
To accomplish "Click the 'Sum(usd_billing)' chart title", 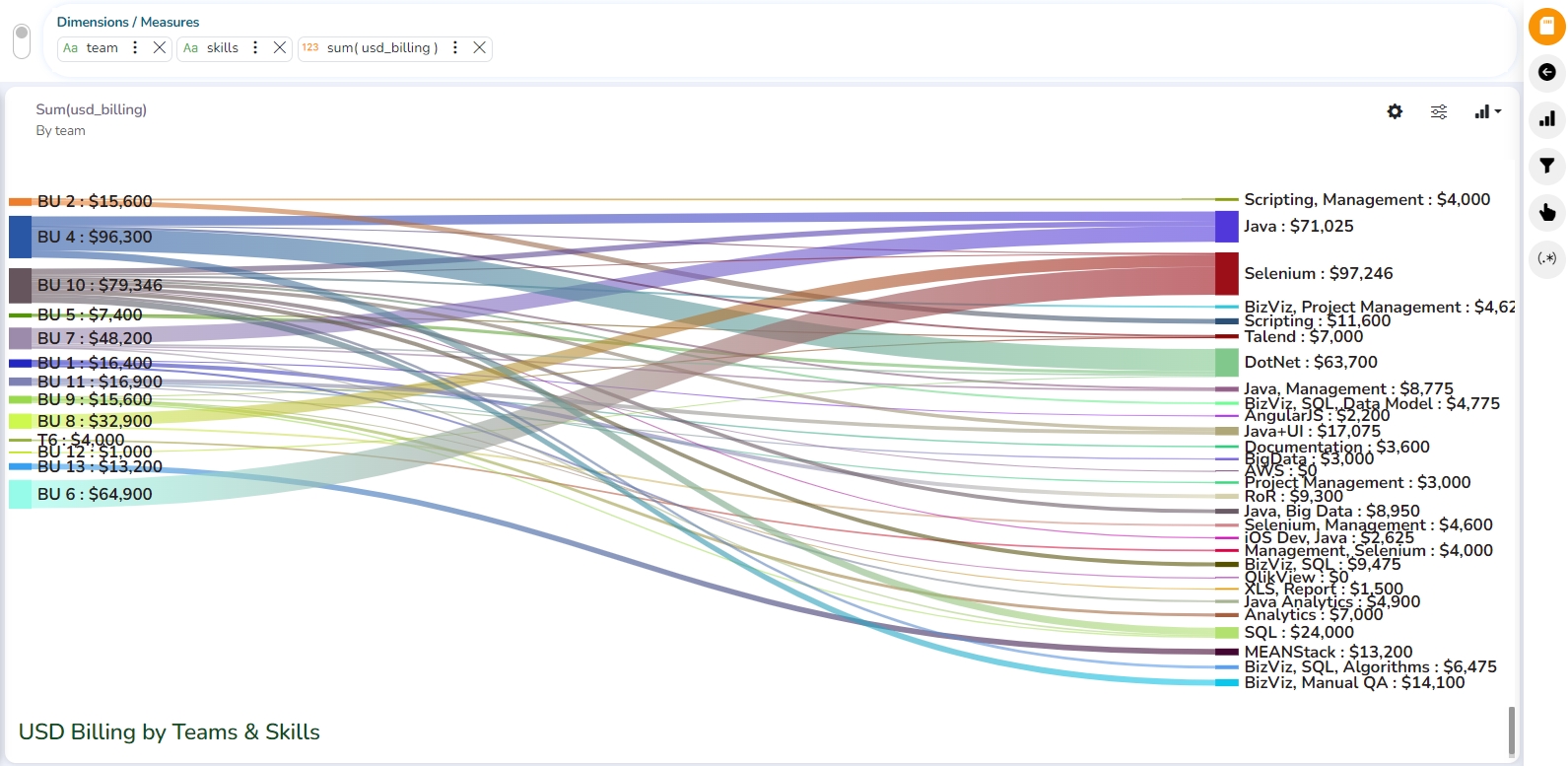I will point(92,109).
